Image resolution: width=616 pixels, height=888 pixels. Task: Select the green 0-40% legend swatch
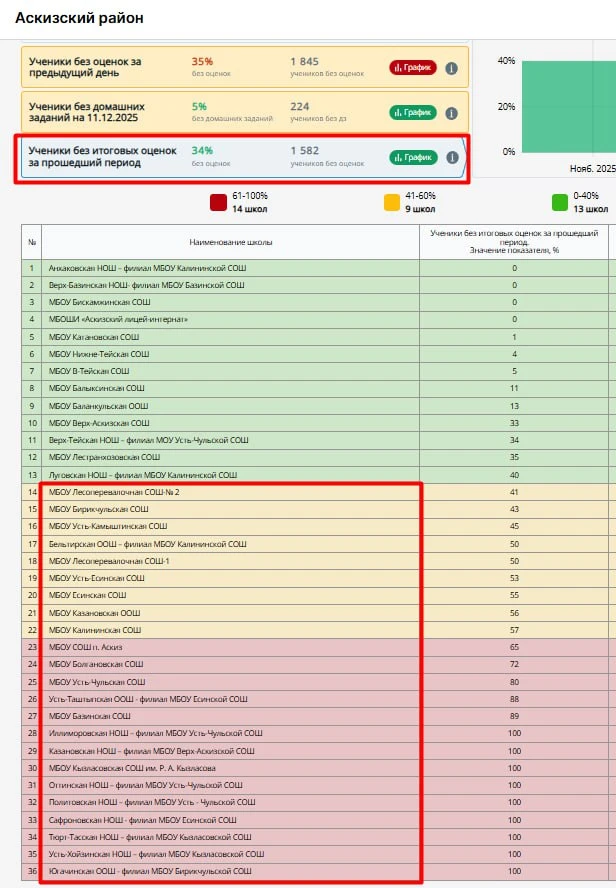pos(559,202)
